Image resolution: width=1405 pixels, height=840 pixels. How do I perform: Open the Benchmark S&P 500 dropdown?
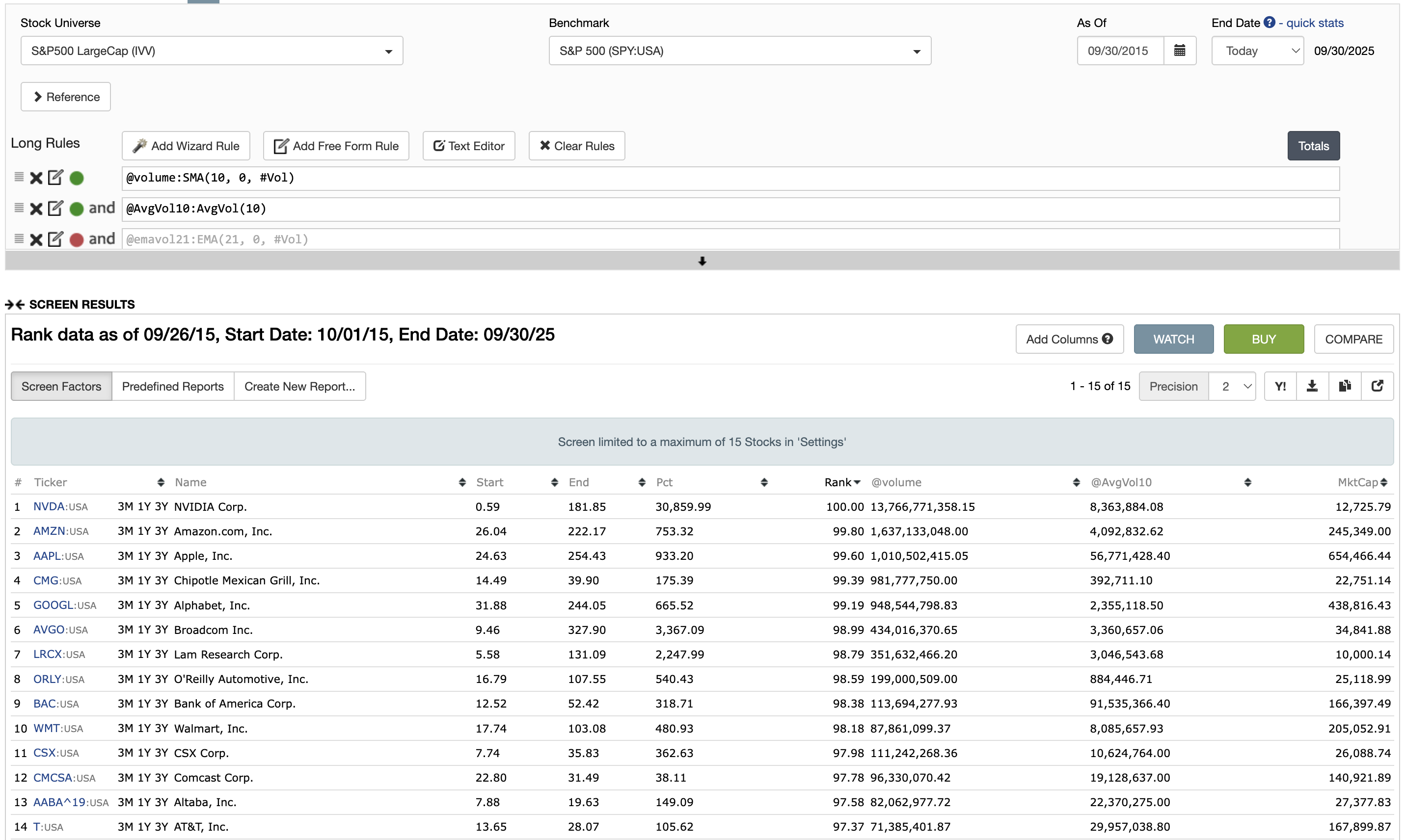coord(739,51)
